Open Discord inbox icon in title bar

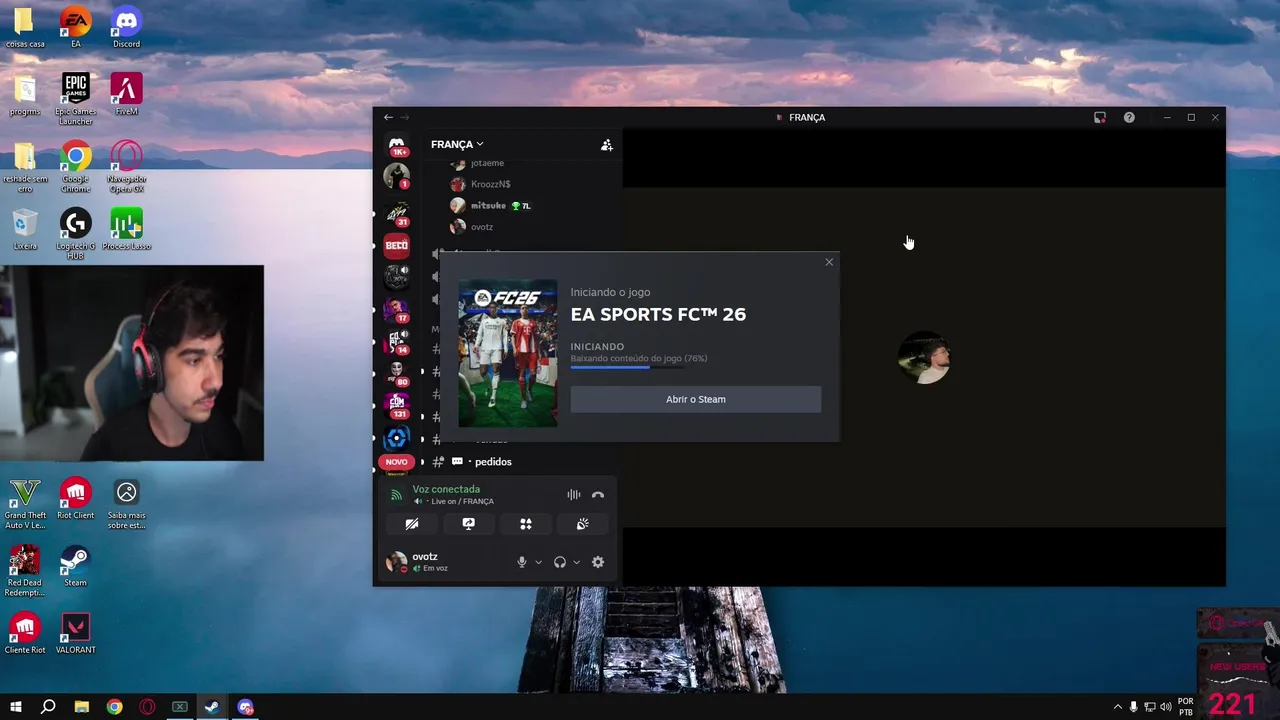pyautogui.click(x=1100, y=117)
